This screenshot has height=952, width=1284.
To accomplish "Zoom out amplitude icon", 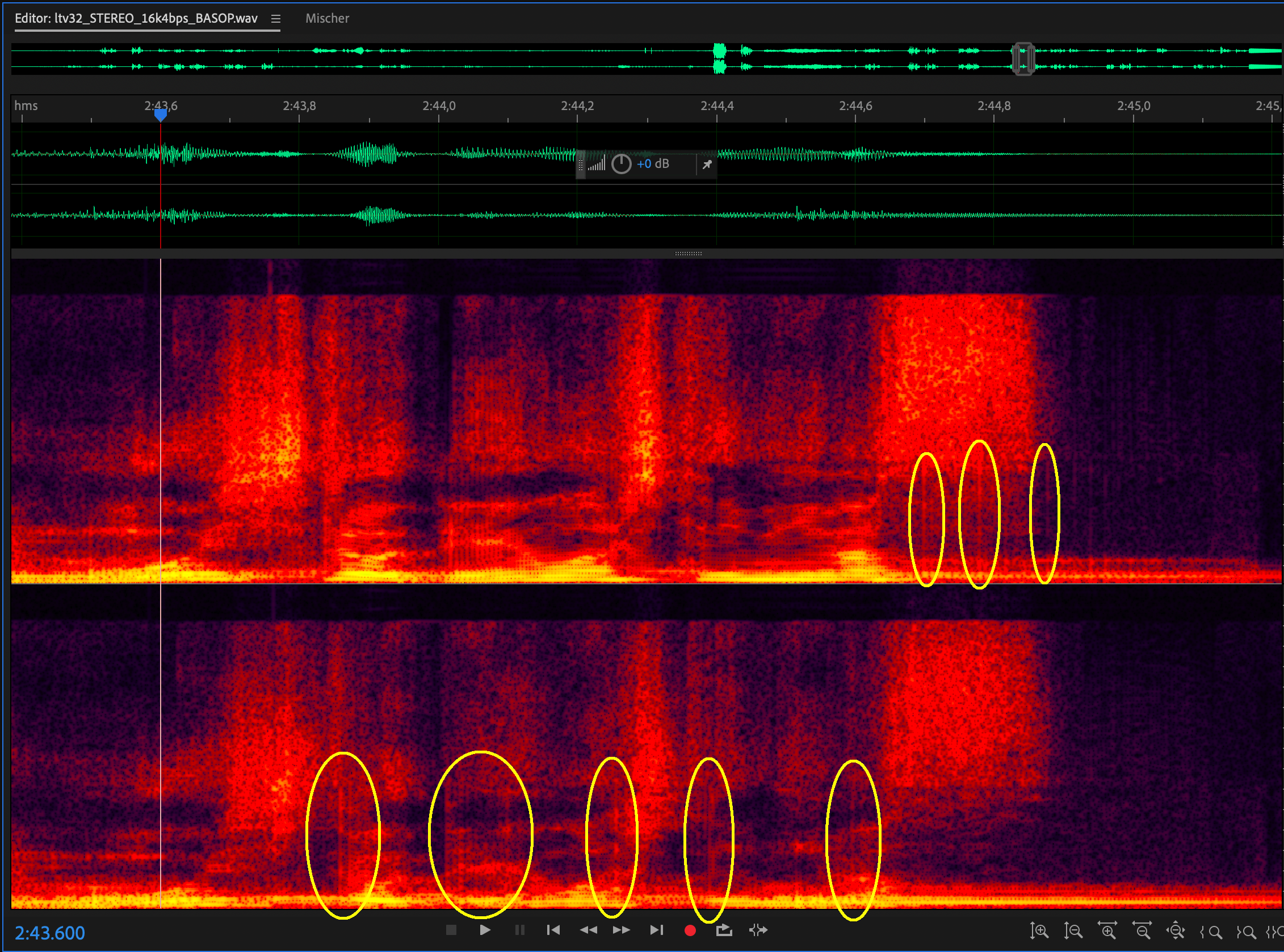I will click(1073, 931).
